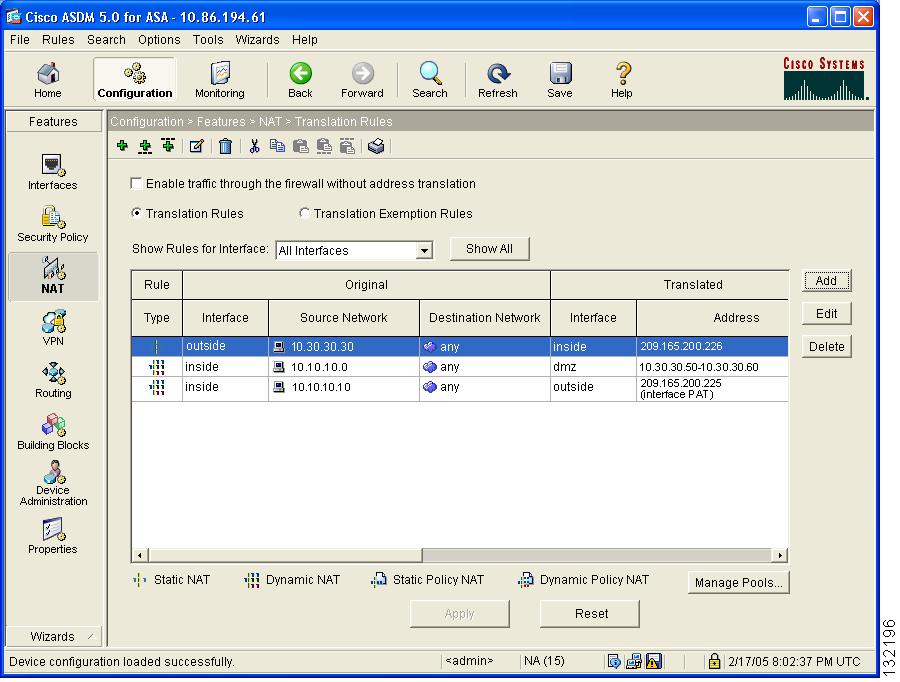Image resolution: width=900 pixels, height=682 pixels.
Task: Open the Help menu
Action: click(304, 40)
